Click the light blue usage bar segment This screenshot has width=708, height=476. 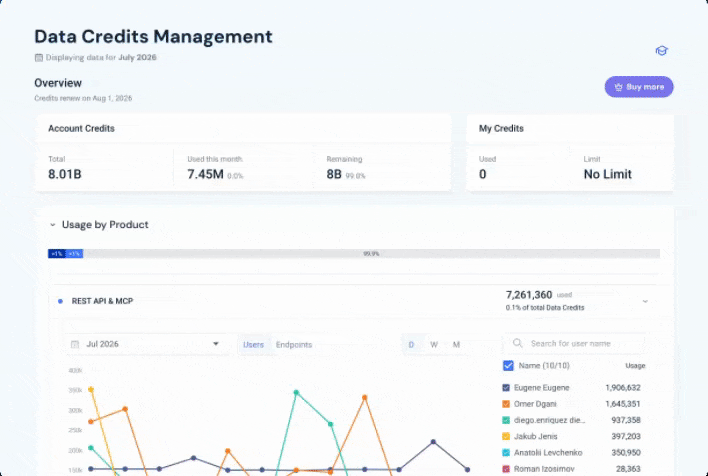pyautogui.click(x=75, y=254)
